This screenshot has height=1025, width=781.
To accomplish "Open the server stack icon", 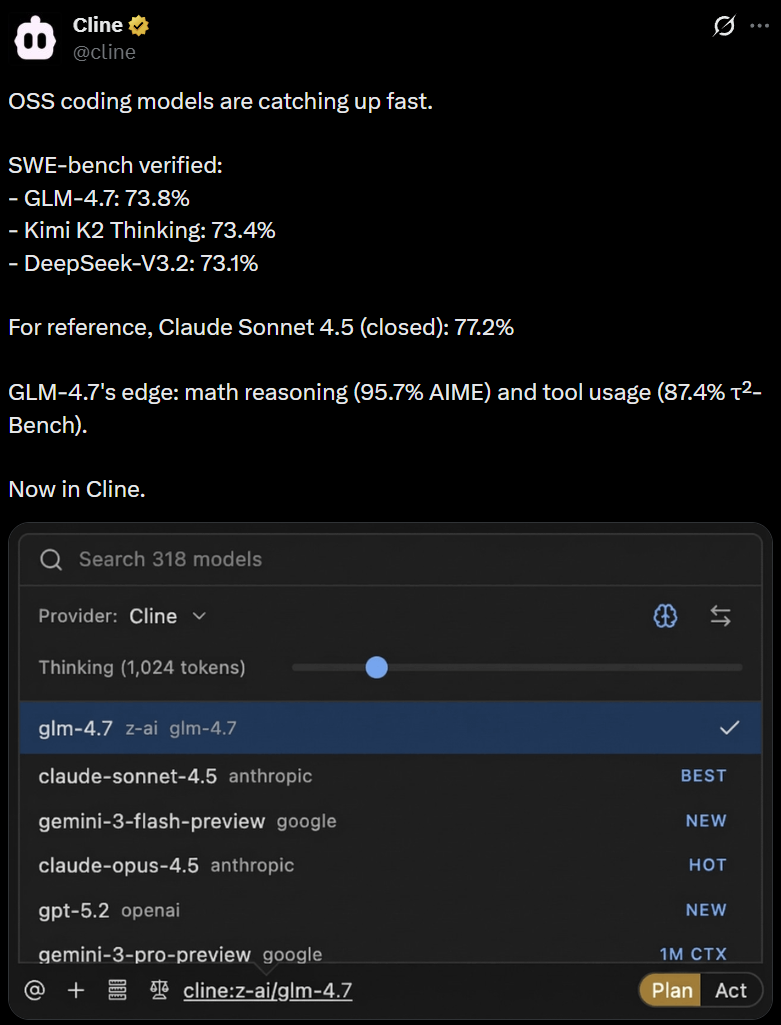I will [x=117, y=990].
